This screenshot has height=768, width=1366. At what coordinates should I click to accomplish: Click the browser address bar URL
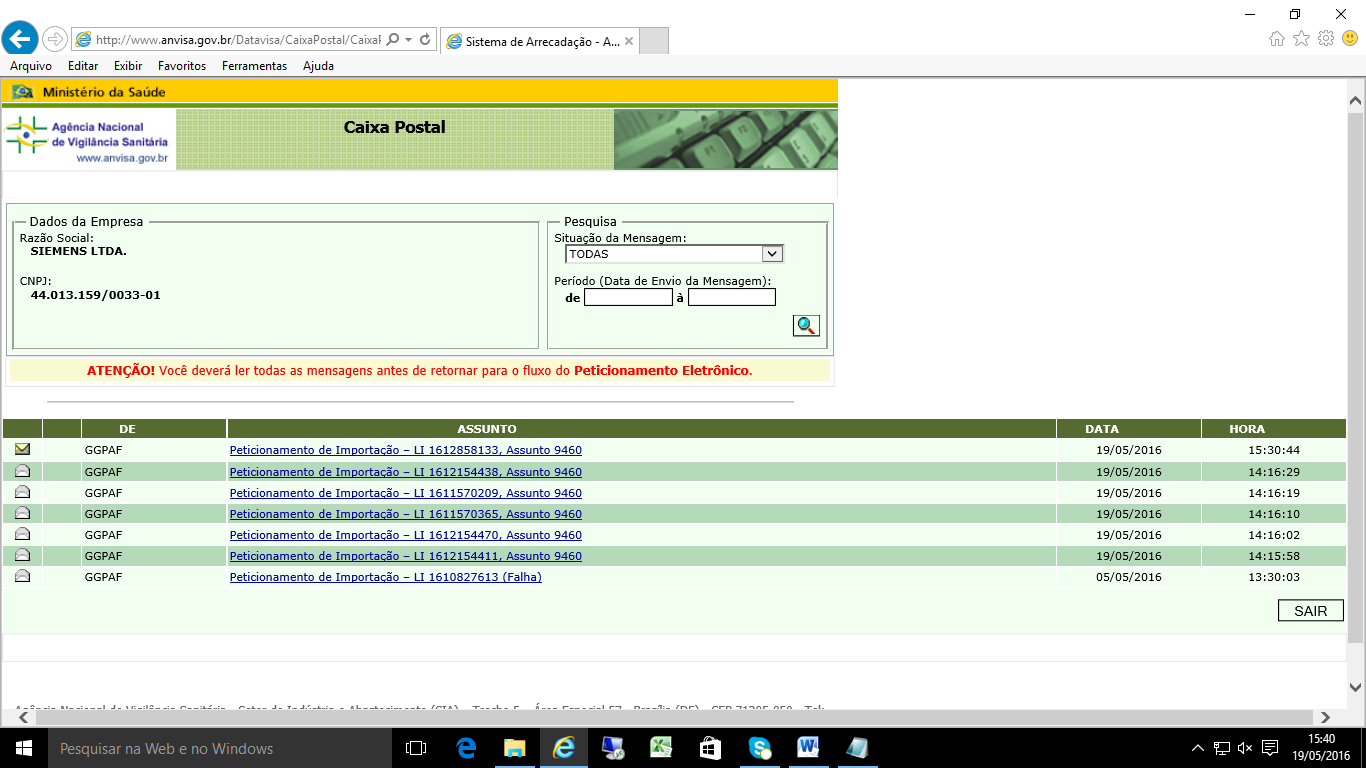pyautogui.click(x=238, y=40)
